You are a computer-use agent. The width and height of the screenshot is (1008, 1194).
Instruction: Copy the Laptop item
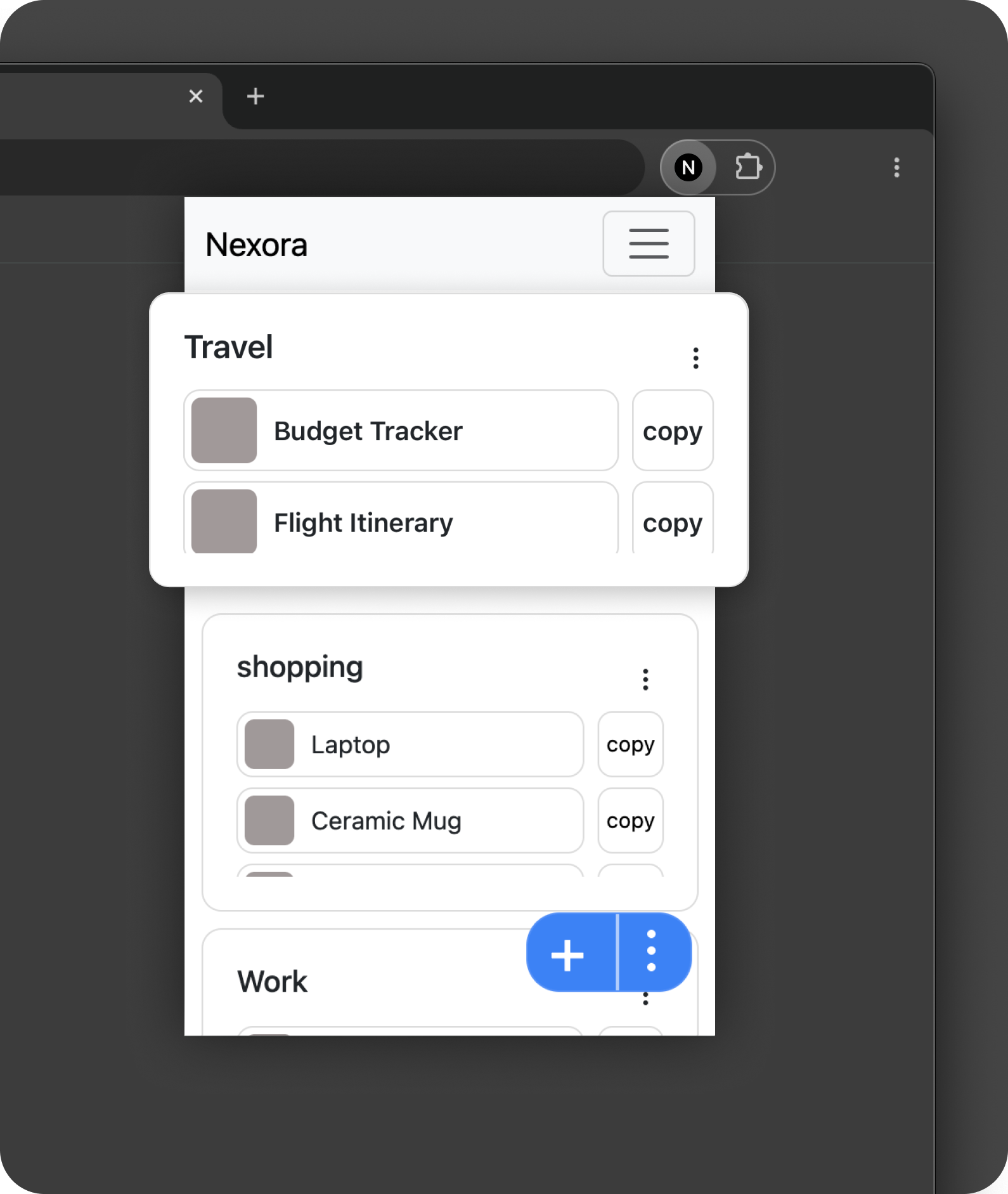pyautogui.click(x=630, y=744)
